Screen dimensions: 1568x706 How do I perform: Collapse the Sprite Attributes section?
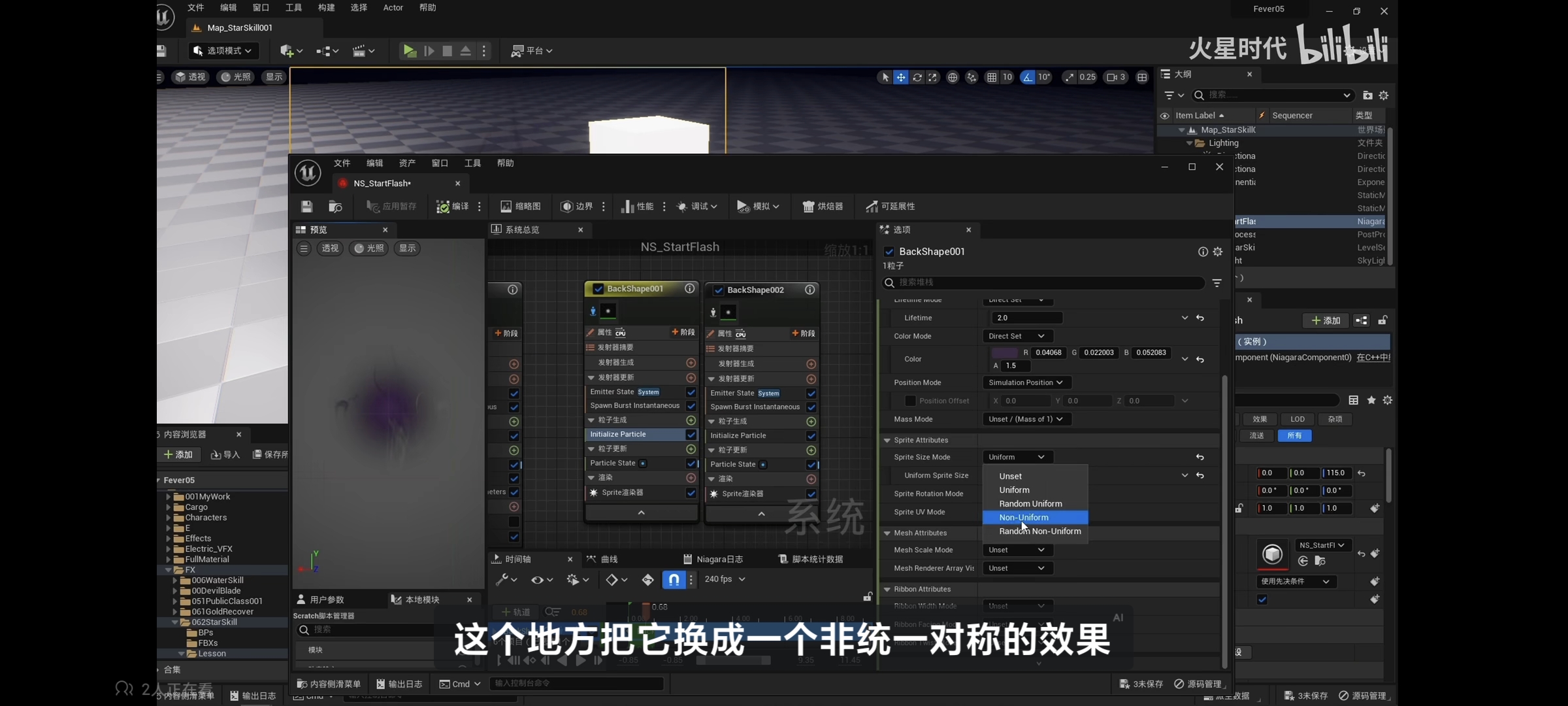pos(887,440)
